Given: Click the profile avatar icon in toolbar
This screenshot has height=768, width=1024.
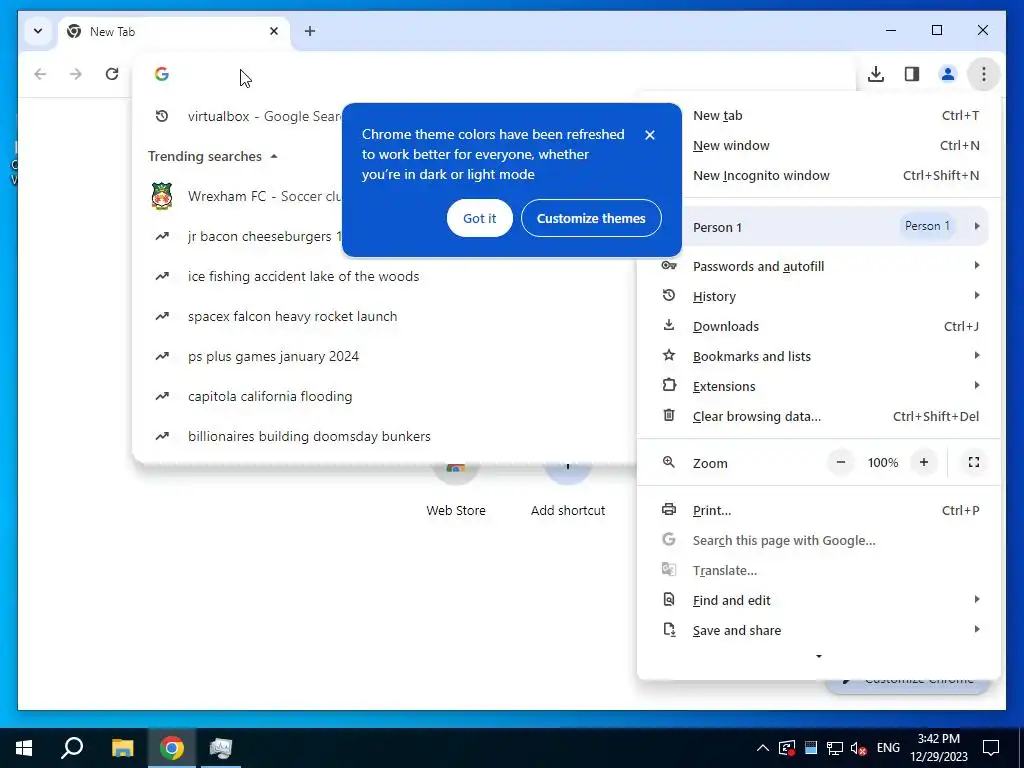Looking at the screenshot, I should click(948, 74).
